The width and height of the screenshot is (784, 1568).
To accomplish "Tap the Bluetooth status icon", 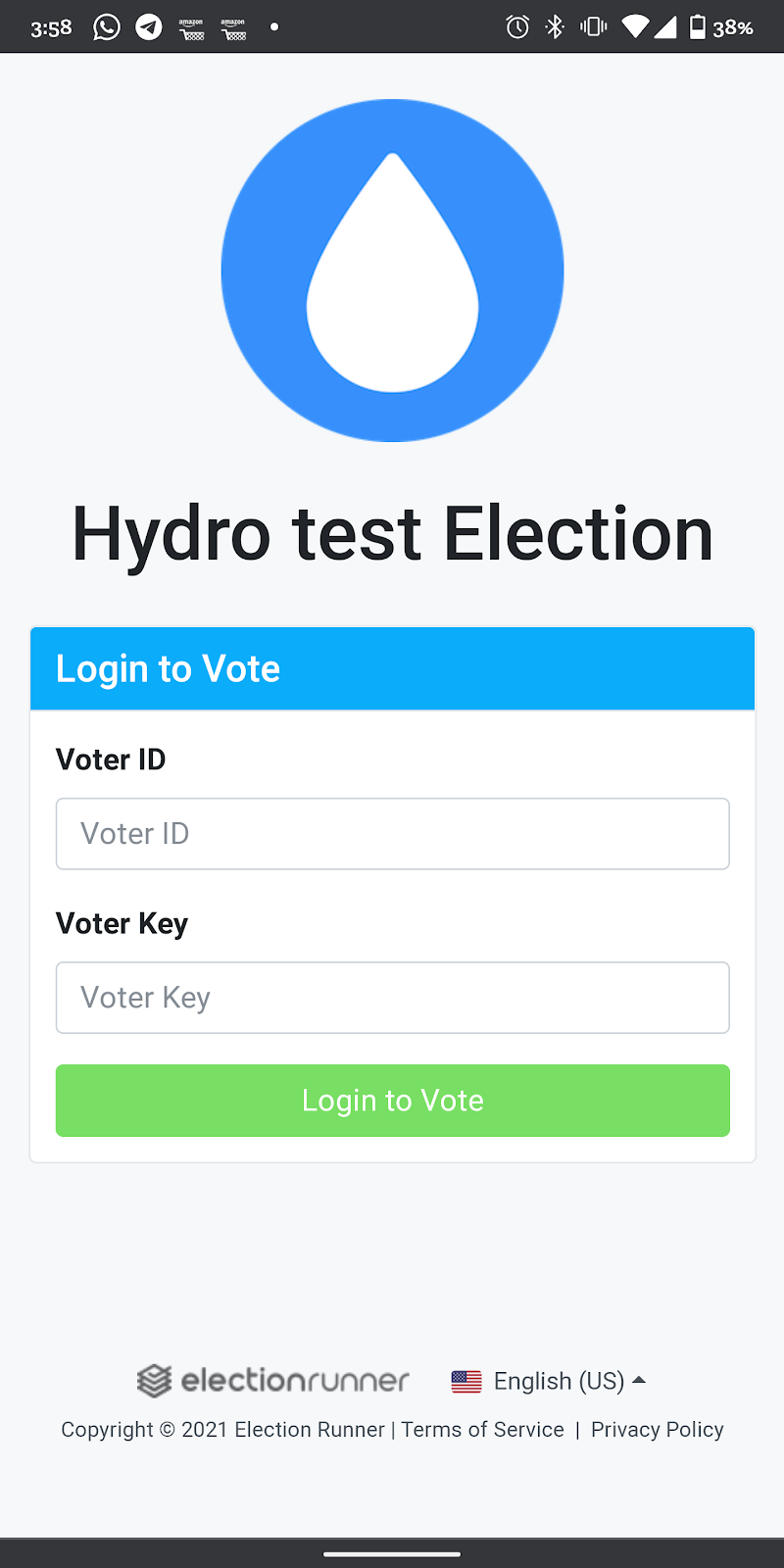I will point(555,27).
